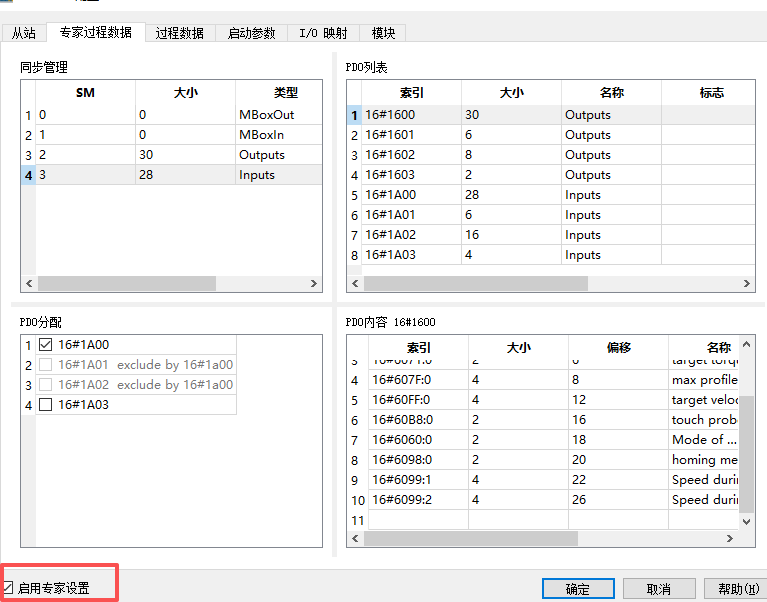Click PDO list horizontal scrollbar thumb
The height and width of the screenshot is (602, 767).
(475, 284)
